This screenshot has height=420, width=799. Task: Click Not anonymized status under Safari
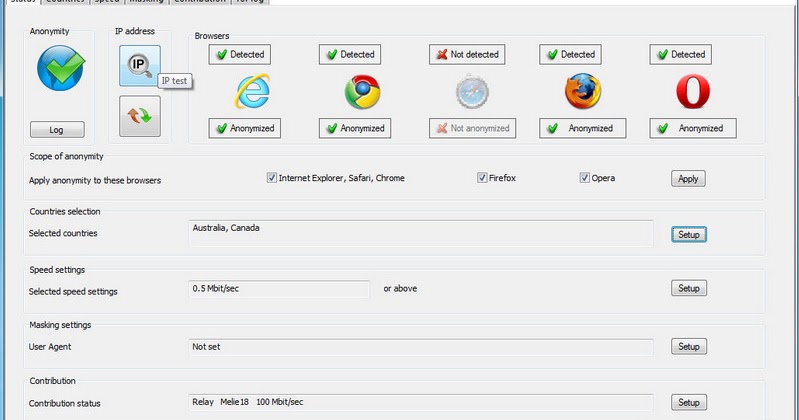[x=472, y=128]
